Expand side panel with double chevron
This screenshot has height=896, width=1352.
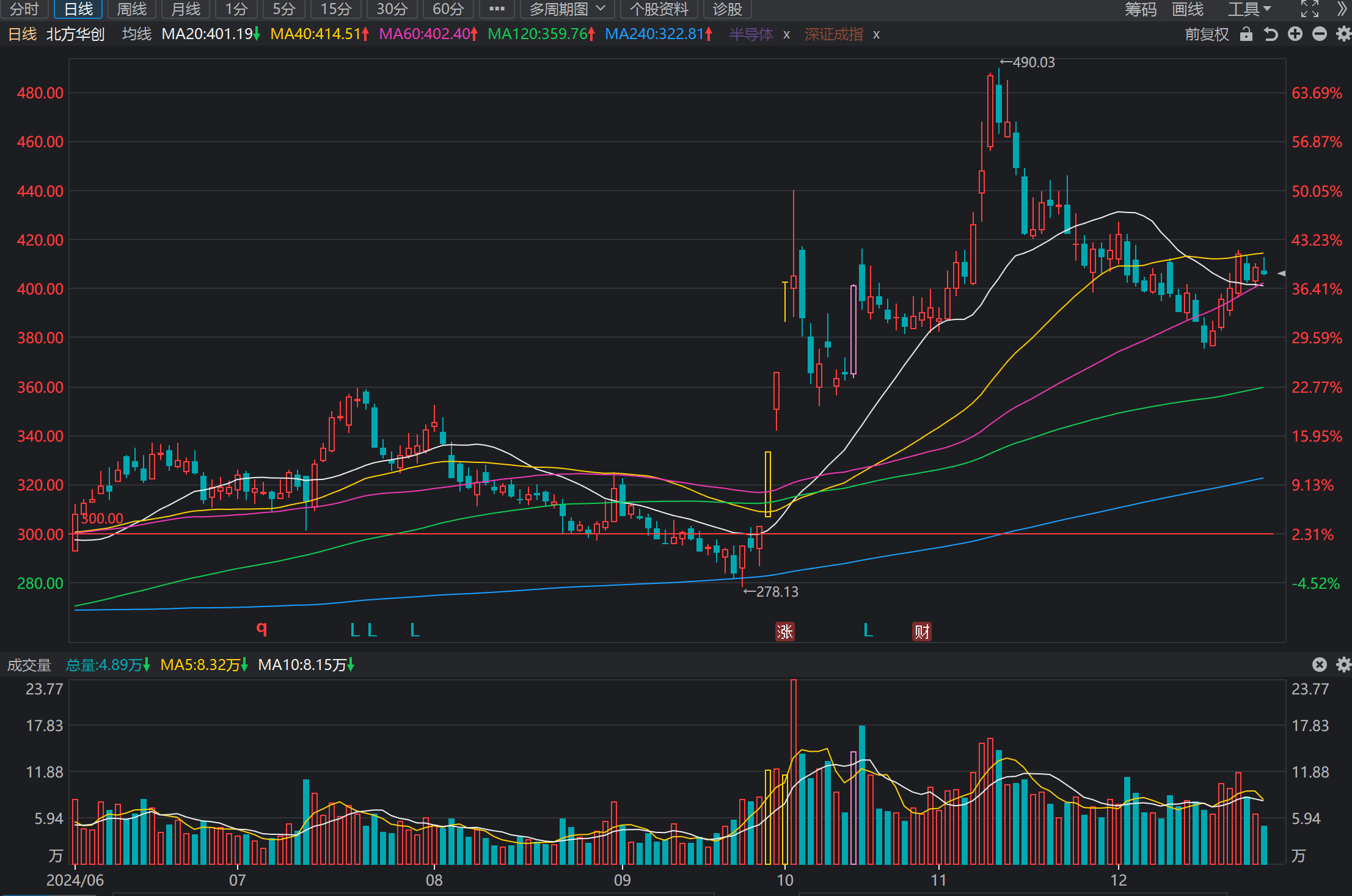pos(1342,9)
